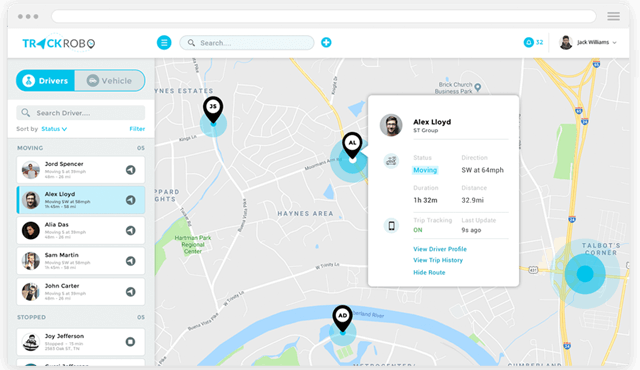Click Alex Lloyd's navigation arrow icon
Image resolution: width=640 pixels, height=370 pixels.
(131, 200)
